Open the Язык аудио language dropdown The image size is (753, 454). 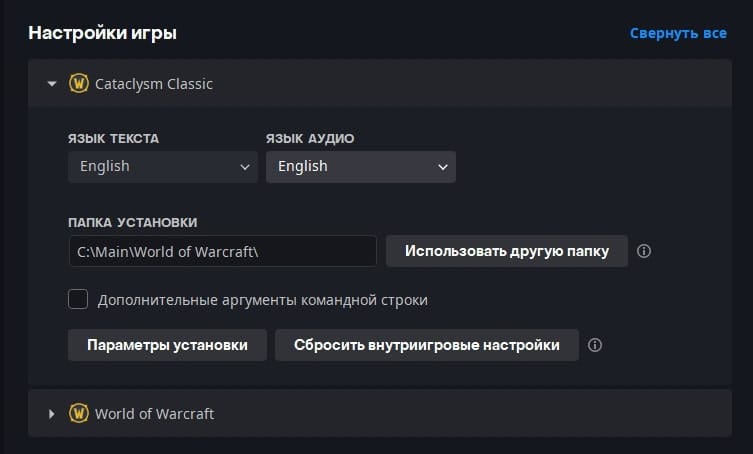360,167
